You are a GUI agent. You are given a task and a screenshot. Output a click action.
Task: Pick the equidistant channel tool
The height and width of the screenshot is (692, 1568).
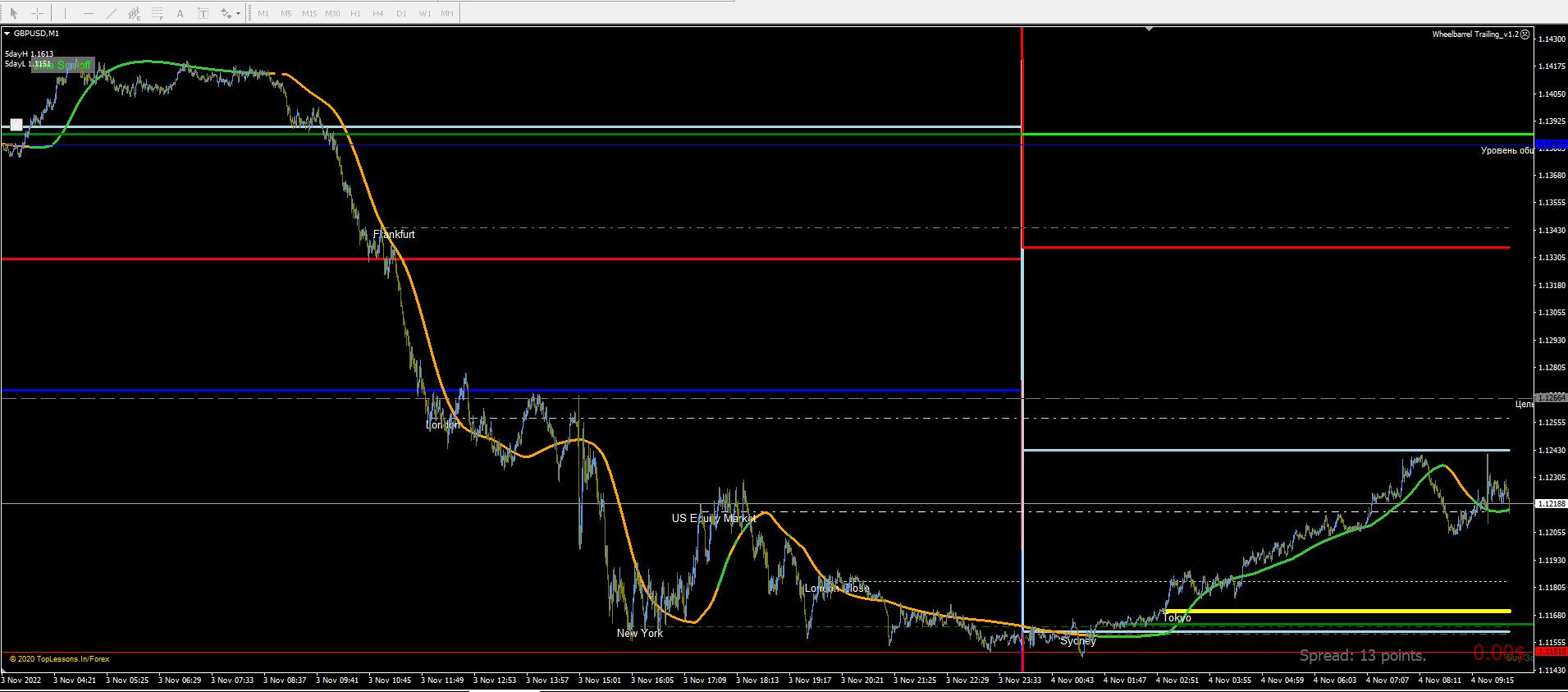click(134, 13)
